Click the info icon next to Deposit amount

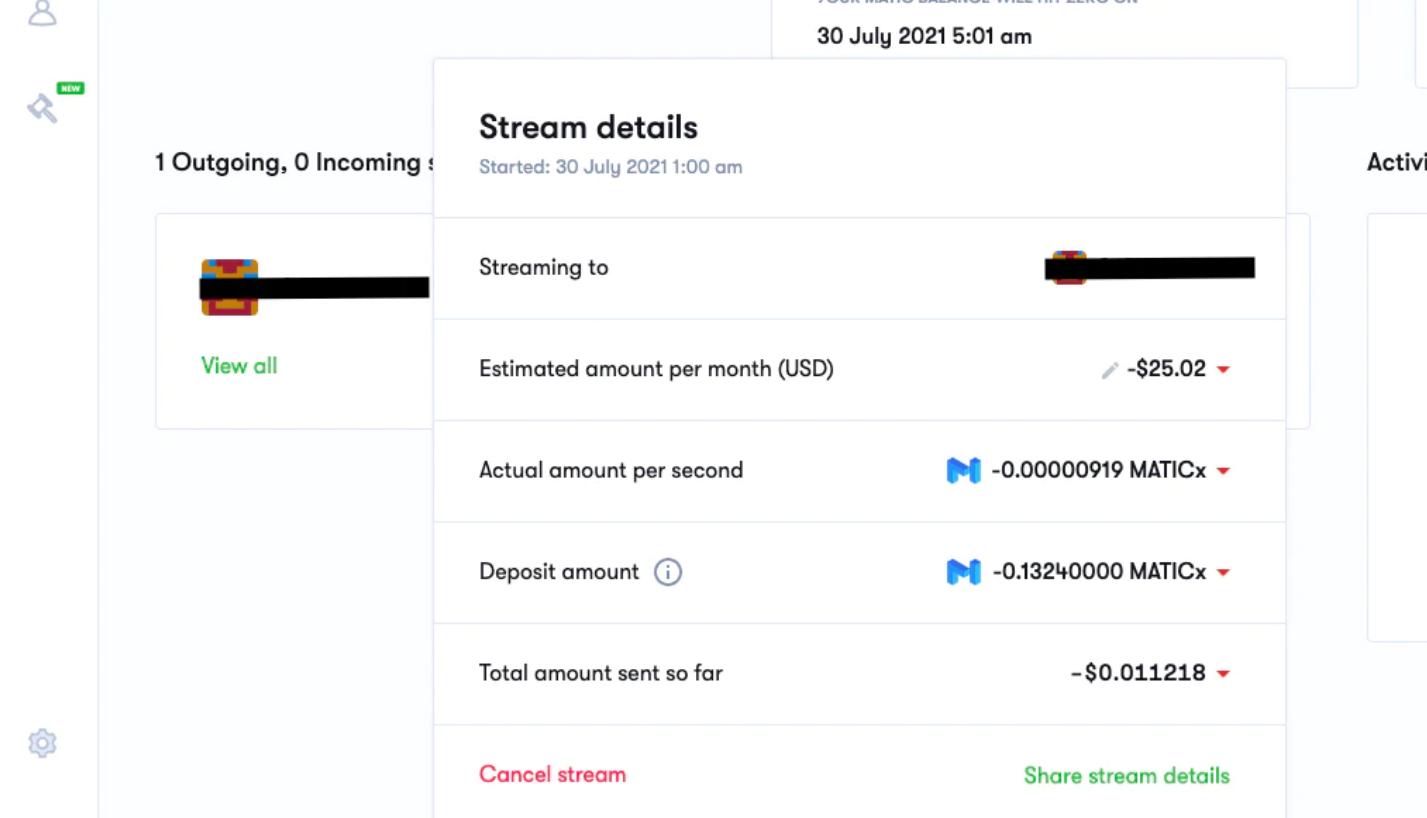pyautogui.click(x=668, y=572)
